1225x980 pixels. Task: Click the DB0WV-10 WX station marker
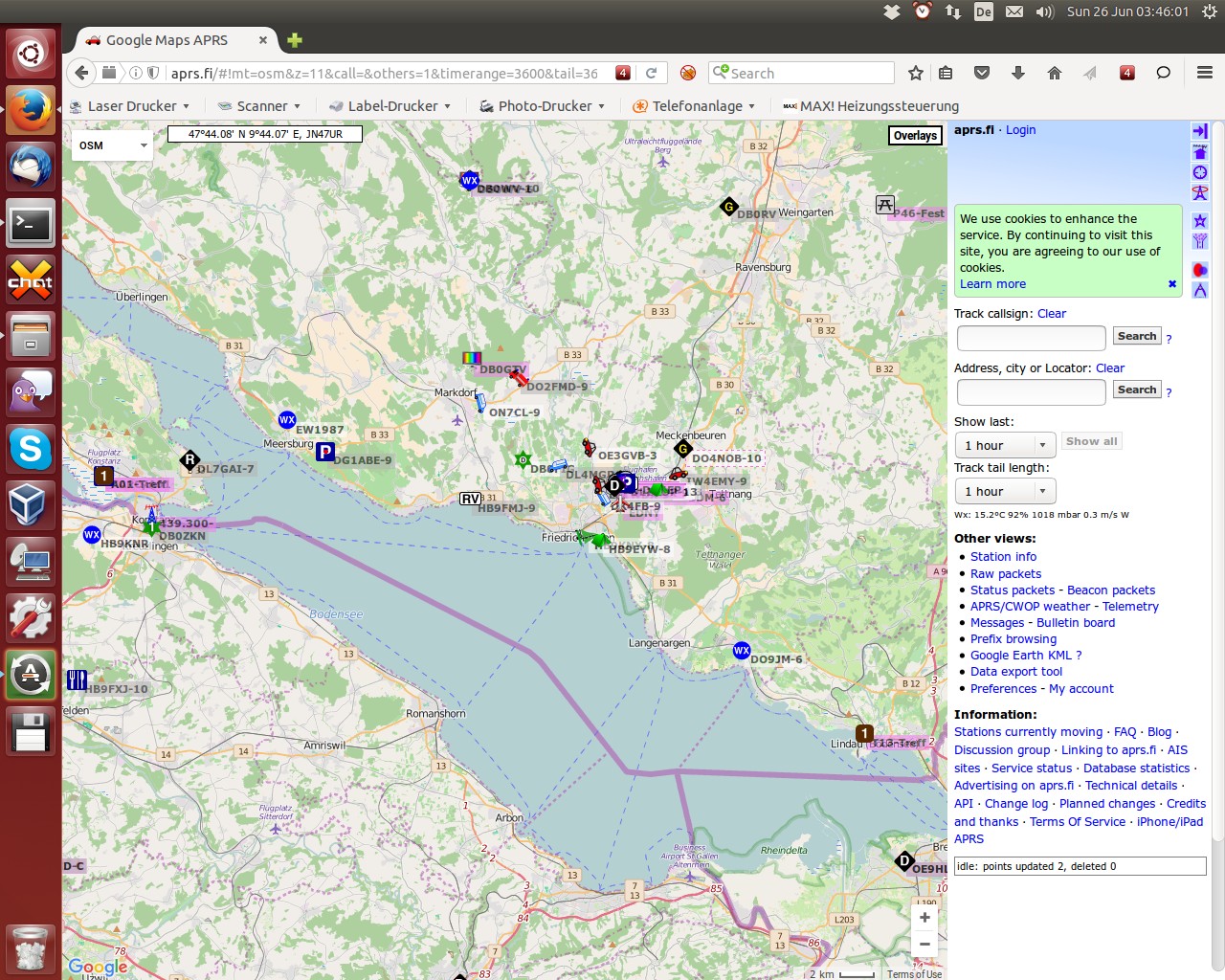[x=469, y=180]
